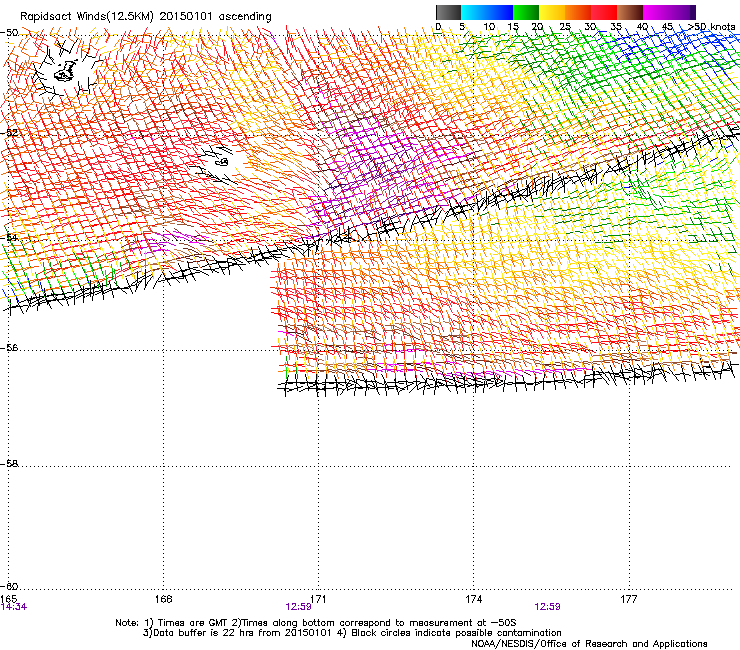Screen dimensions: 740x650
Task: Click the -58 latitude axis label
Action: pos(9,464)
